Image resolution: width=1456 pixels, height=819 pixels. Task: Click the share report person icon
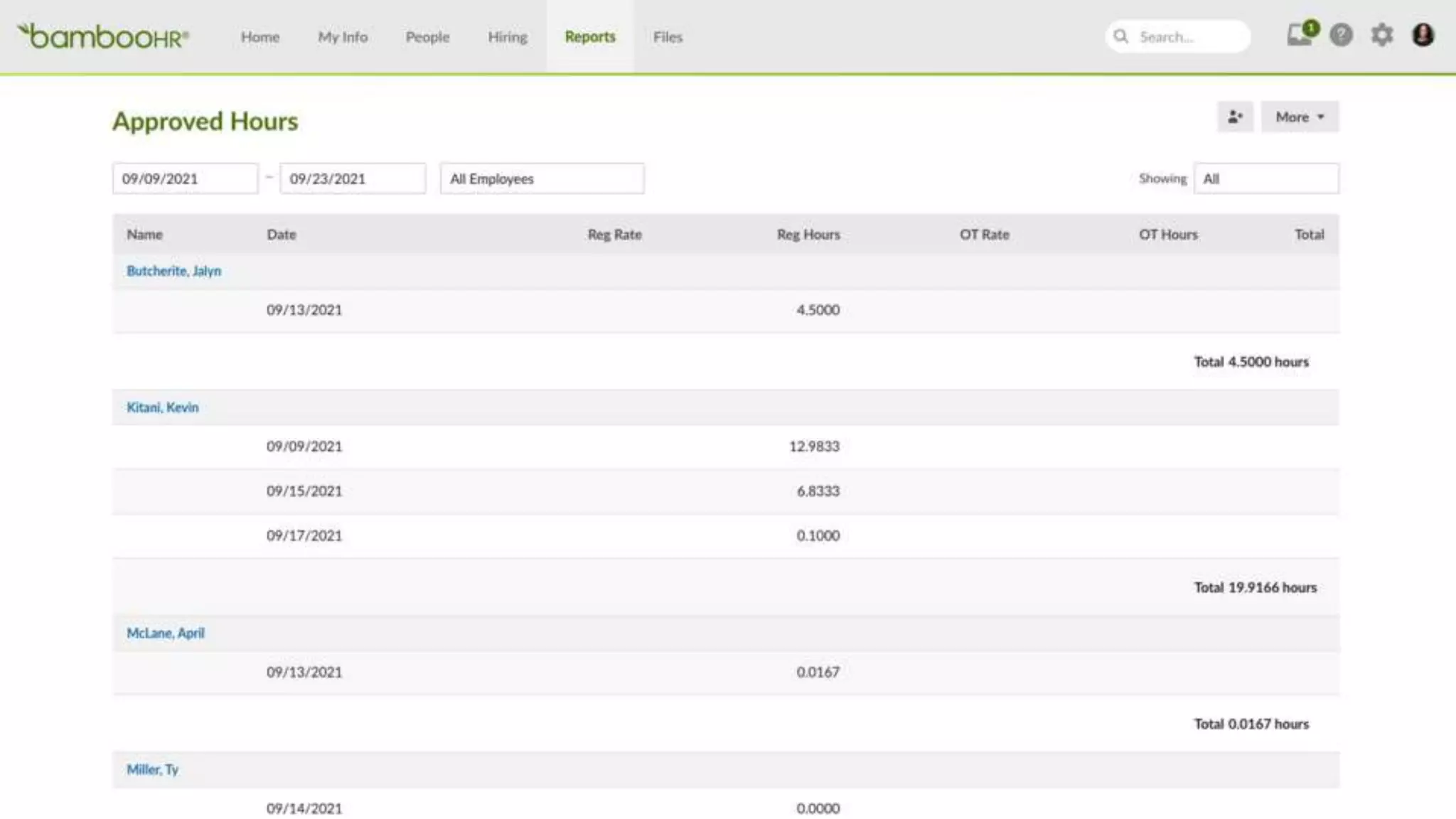[1235, 117]
